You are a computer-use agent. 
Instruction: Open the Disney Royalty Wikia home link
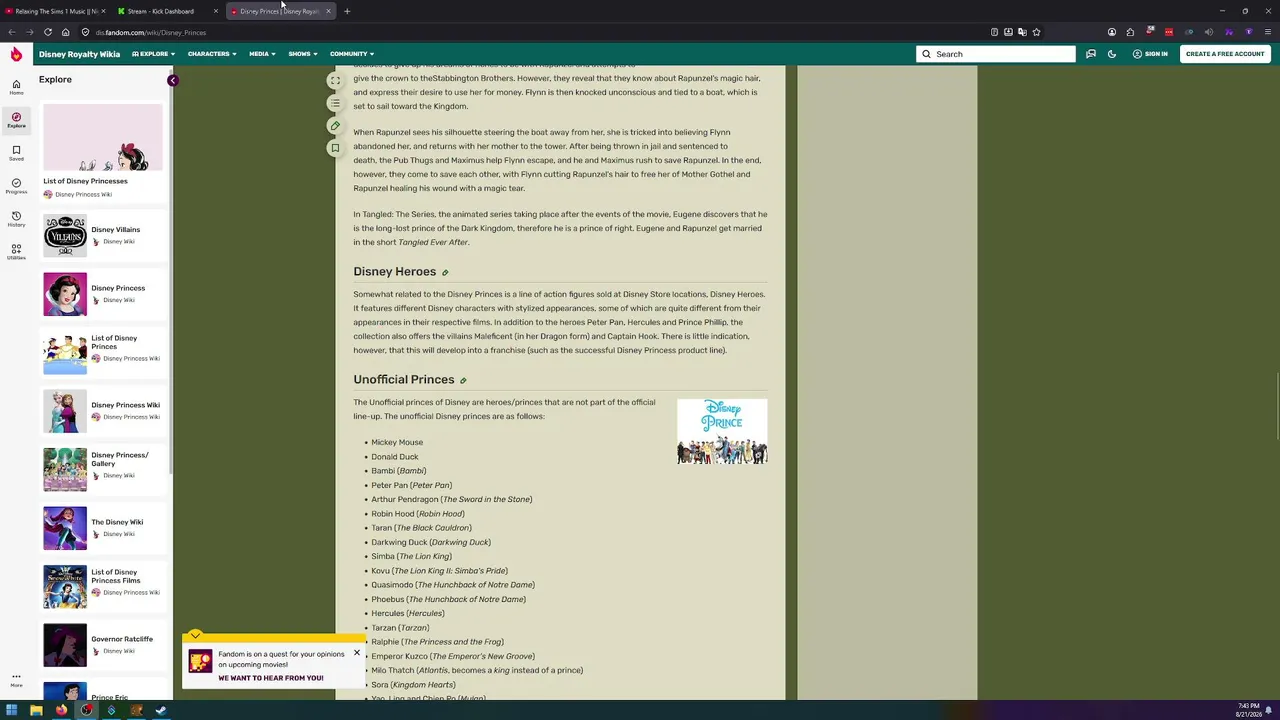click(79, 54)
